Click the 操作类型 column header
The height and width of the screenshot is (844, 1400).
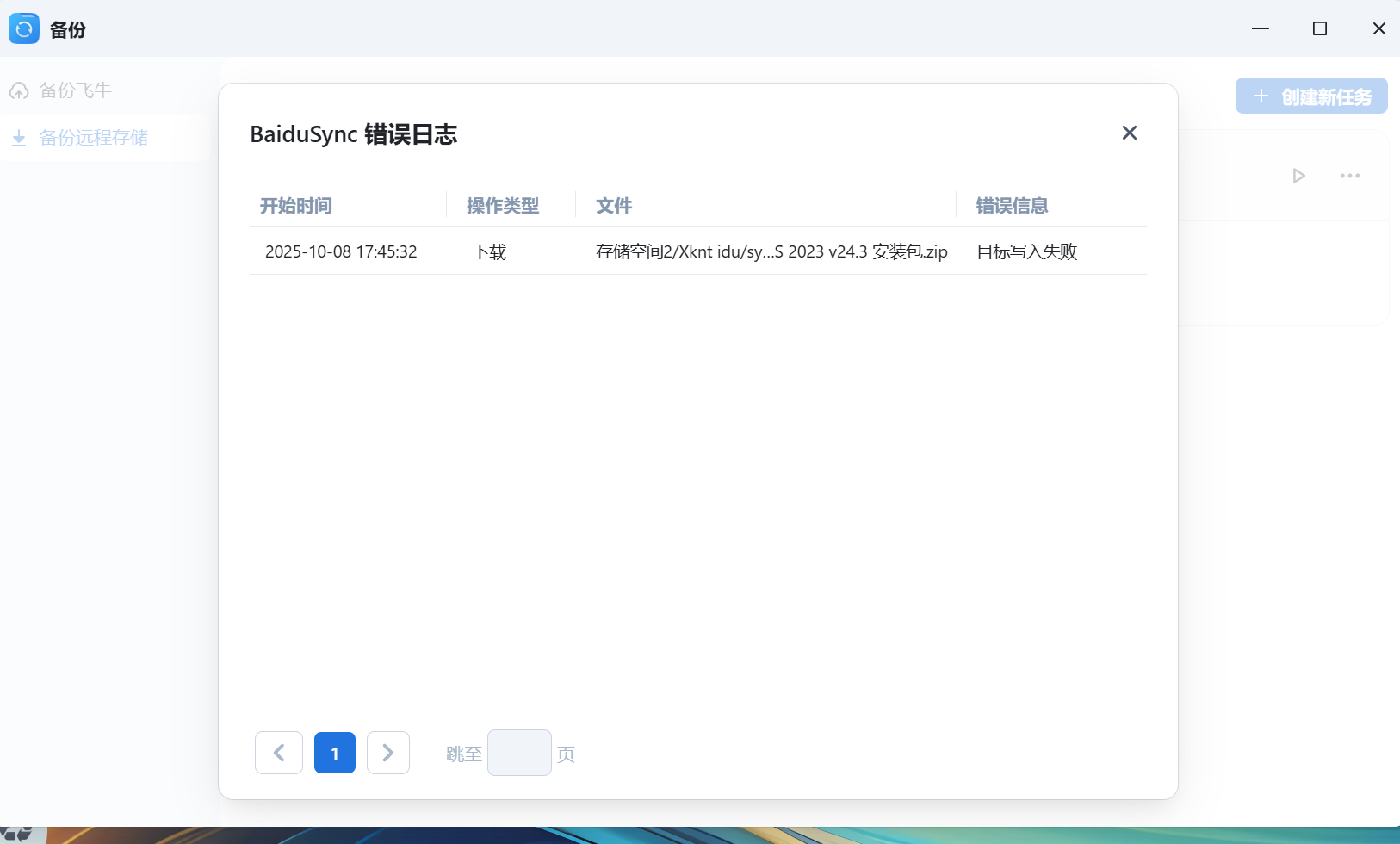503,206
